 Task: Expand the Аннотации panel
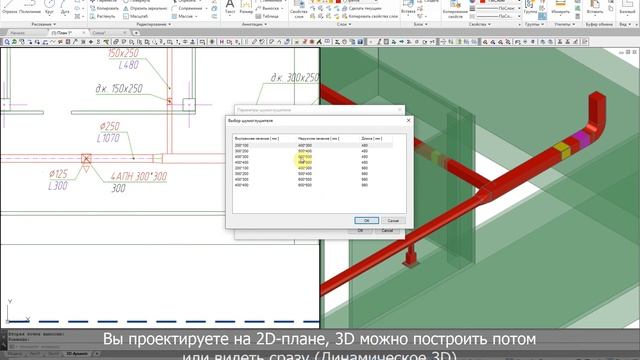[254, 24]
